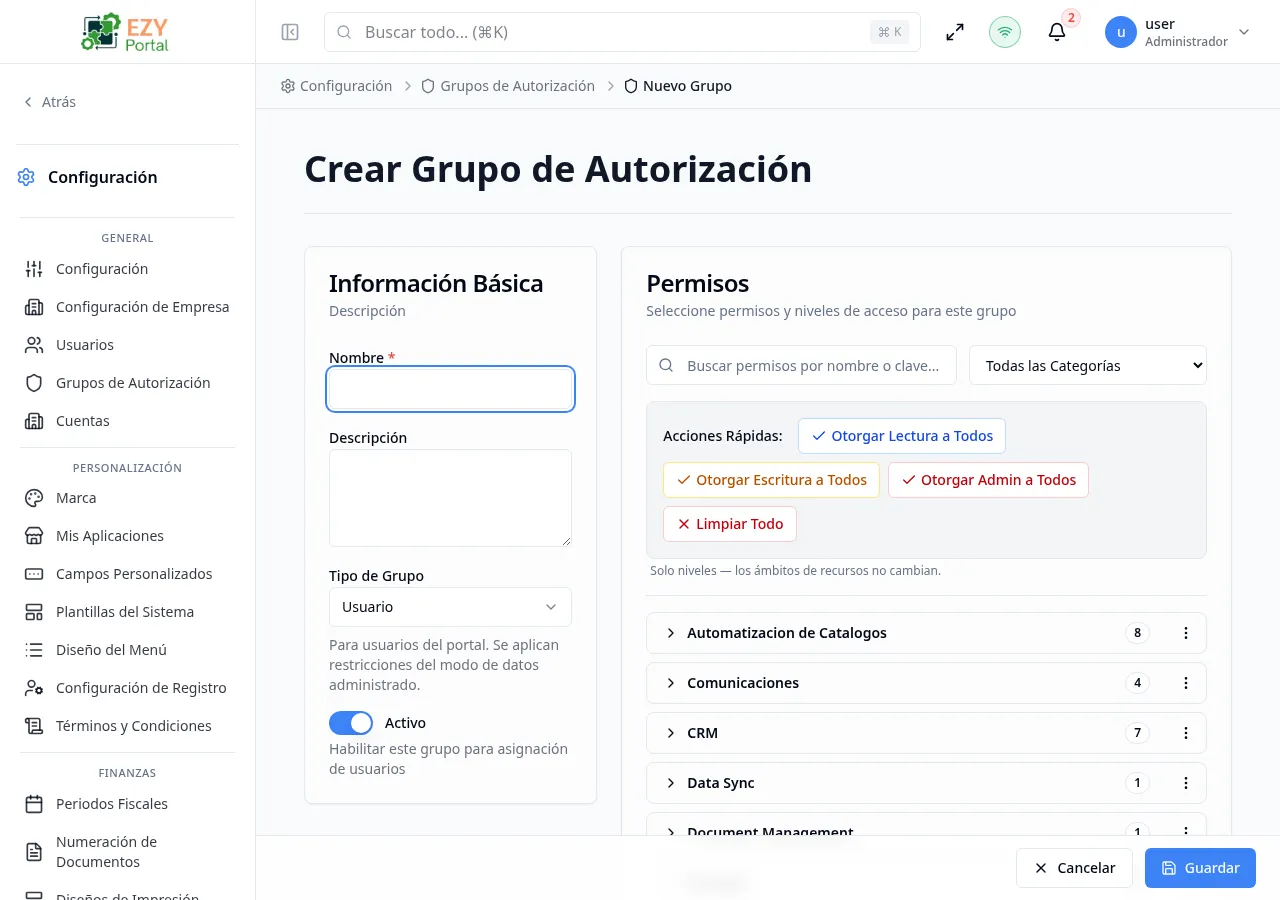Go back with Atrás link

click(50, 102)
